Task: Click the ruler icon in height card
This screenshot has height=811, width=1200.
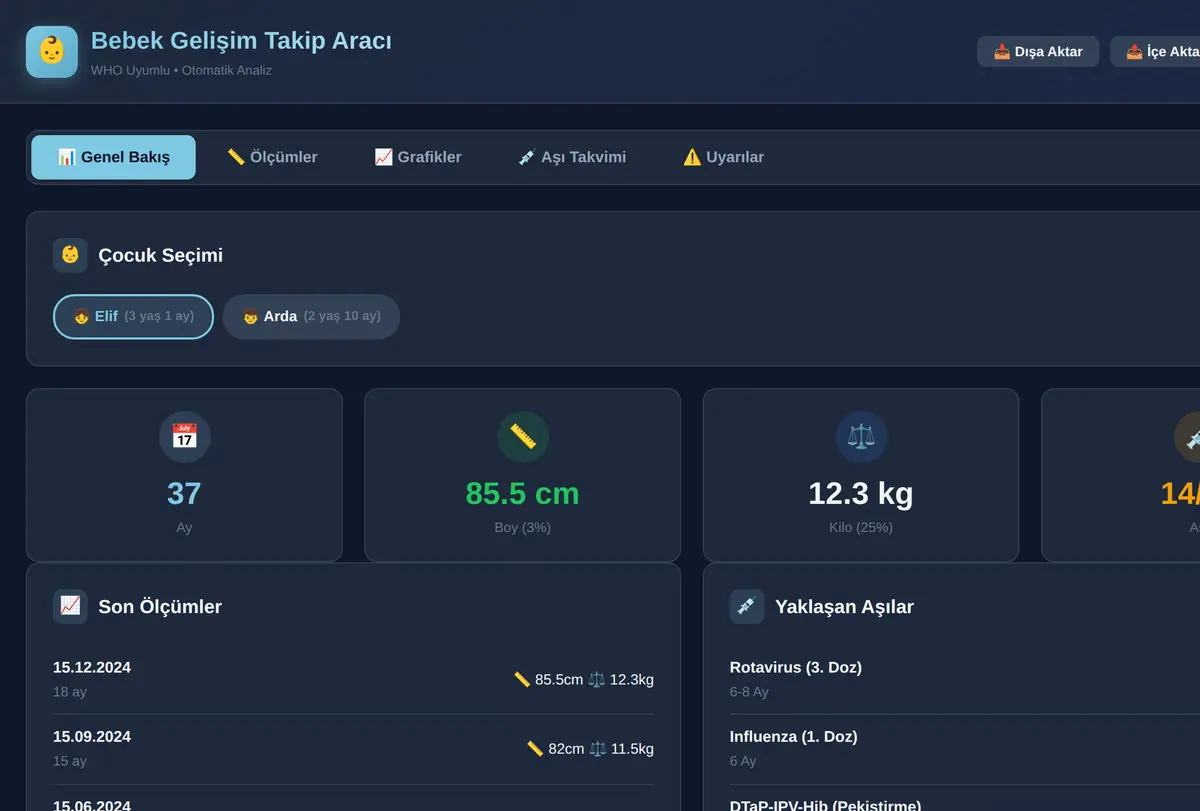Action: (523, 437)
